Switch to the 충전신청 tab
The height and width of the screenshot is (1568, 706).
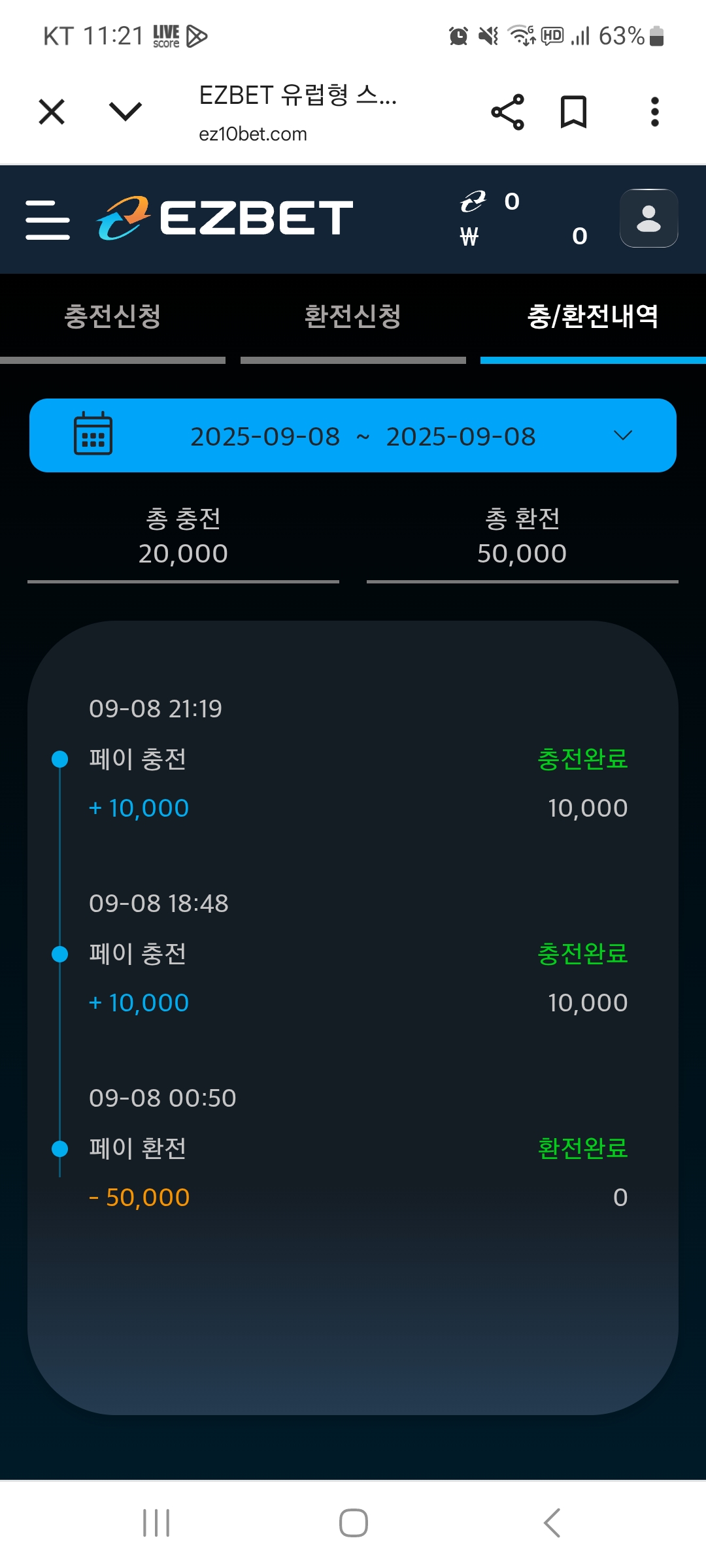tap(112, 317)
